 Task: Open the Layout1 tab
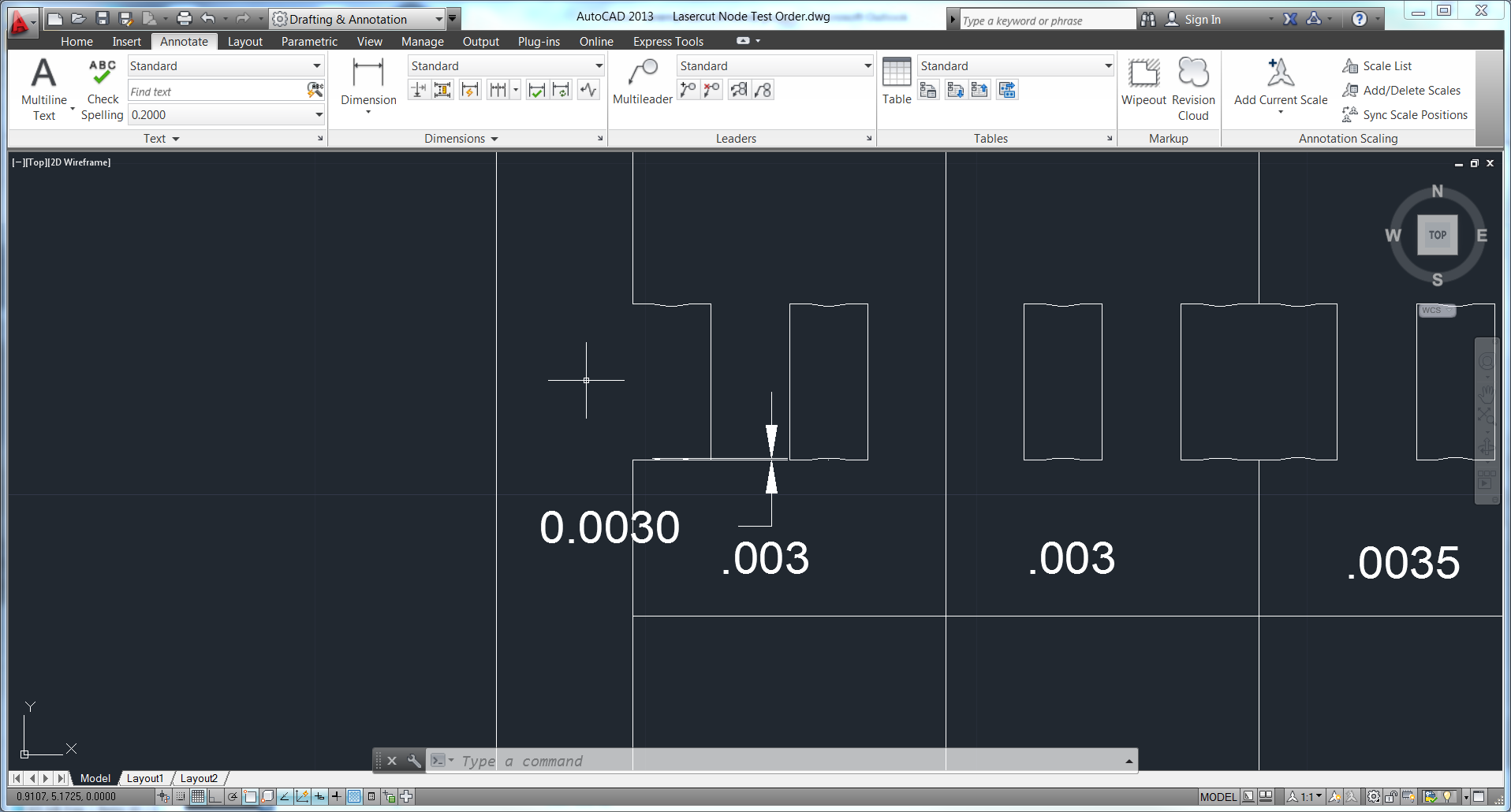click(x=145, y=778)
